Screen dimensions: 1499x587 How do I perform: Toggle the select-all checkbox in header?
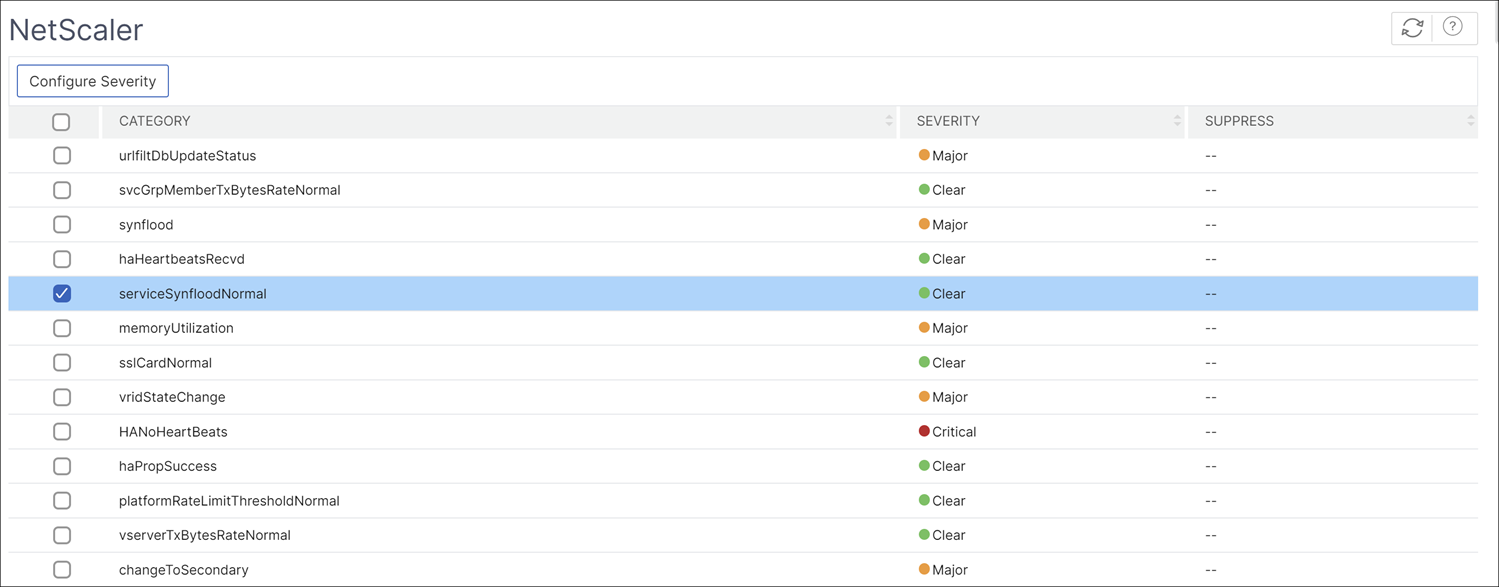[x=61, y=122]
